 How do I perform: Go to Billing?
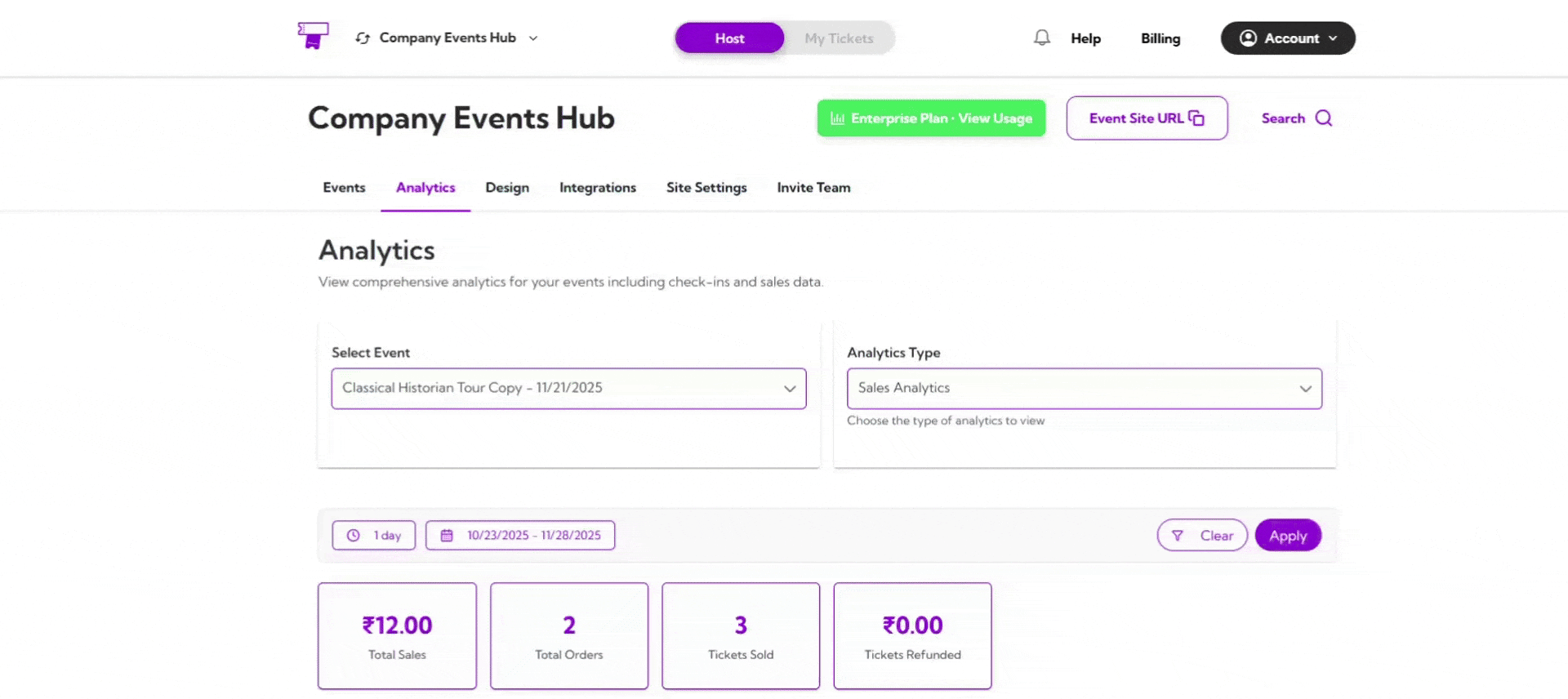[x=1160, y=38]
